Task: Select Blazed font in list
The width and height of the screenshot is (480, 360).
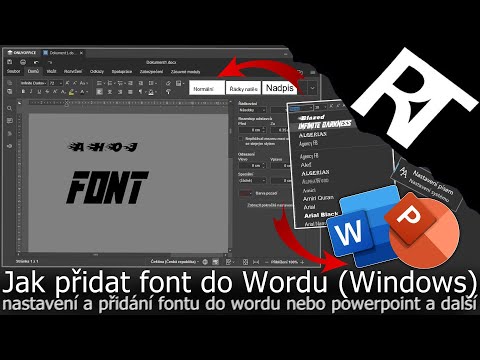Action: [313, 117]
